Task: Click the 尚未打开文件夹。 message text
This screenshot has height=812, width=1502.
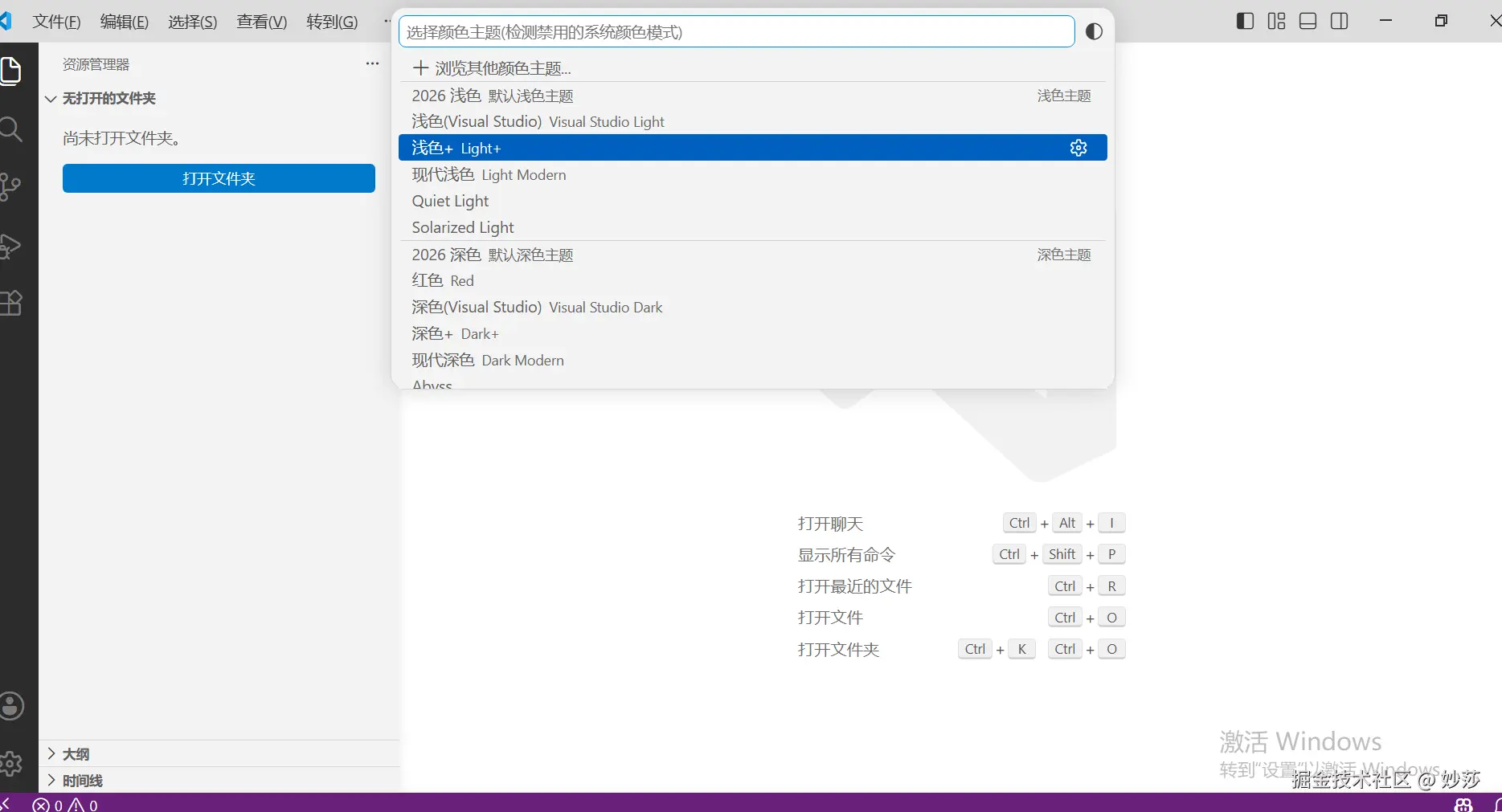Action: coord(121,138)
